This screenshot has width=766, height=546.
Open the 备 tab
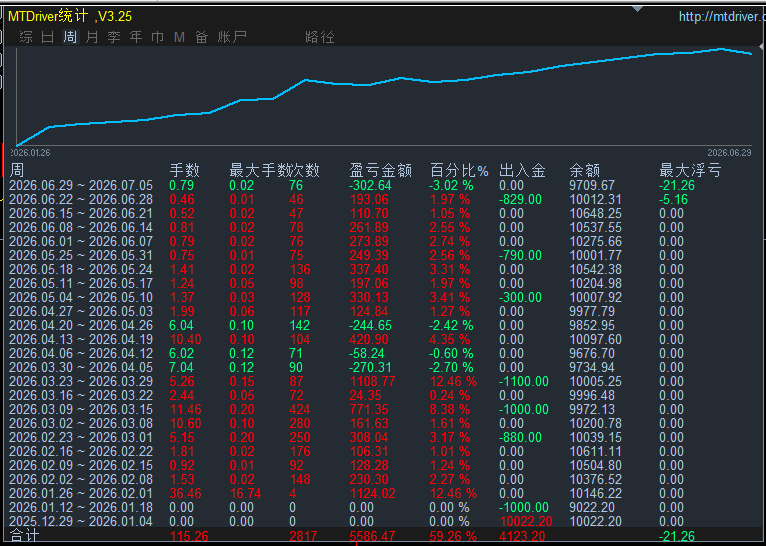pos(201,37)
